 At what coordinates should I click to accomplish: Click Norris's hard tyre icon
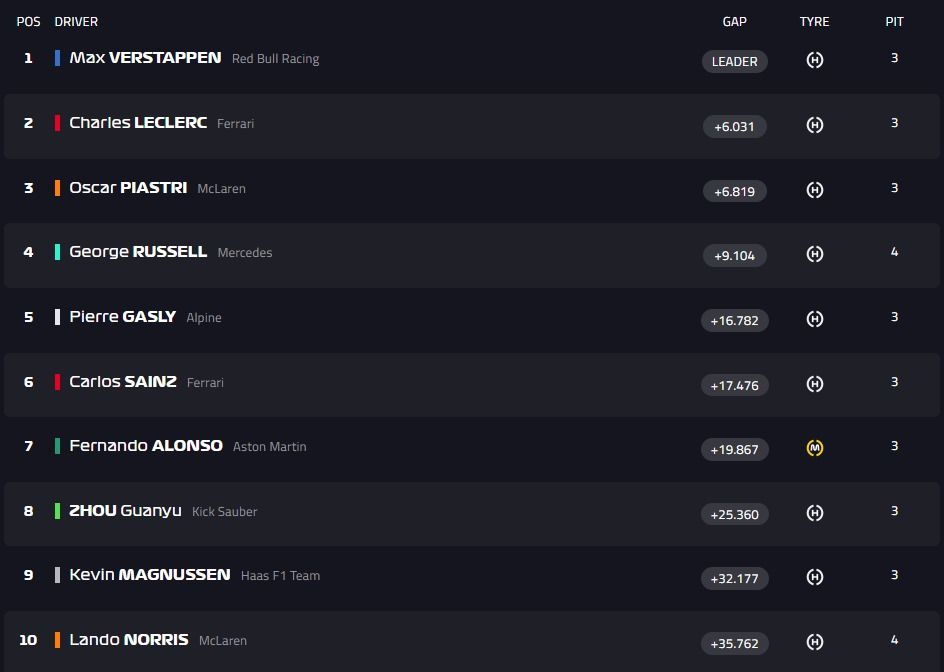[814, 642]
